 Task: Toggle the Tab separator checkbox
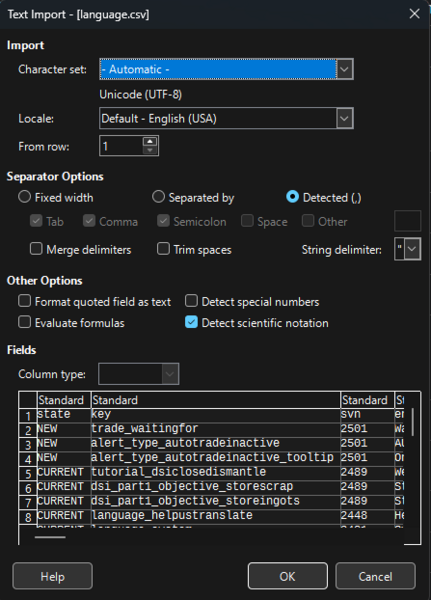(36, 221)
